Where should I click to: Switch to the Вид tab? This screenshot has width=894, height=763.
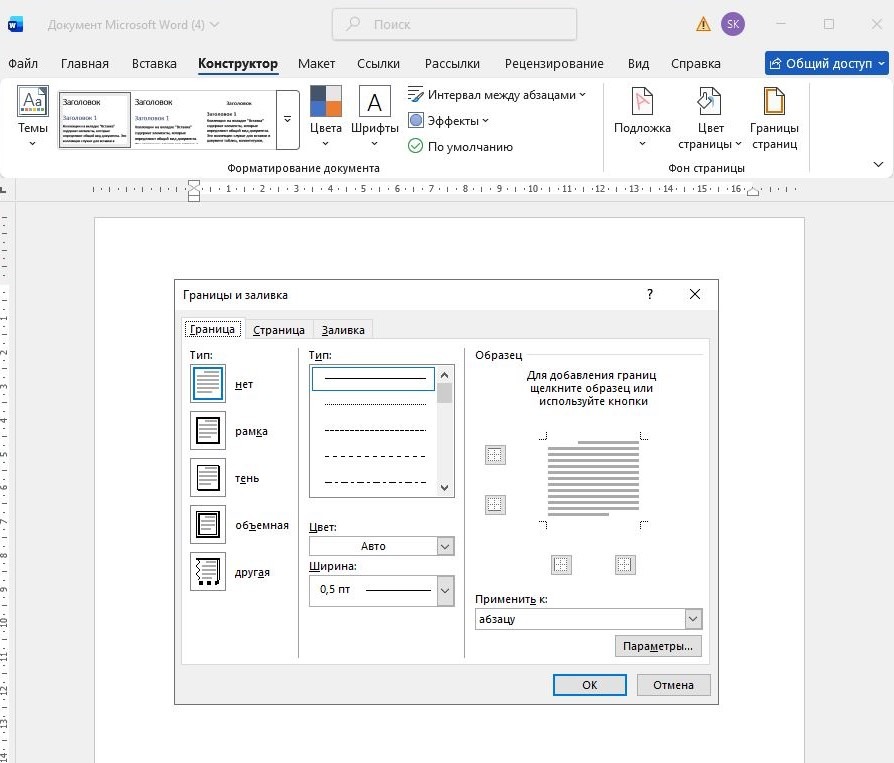(638, 63)
